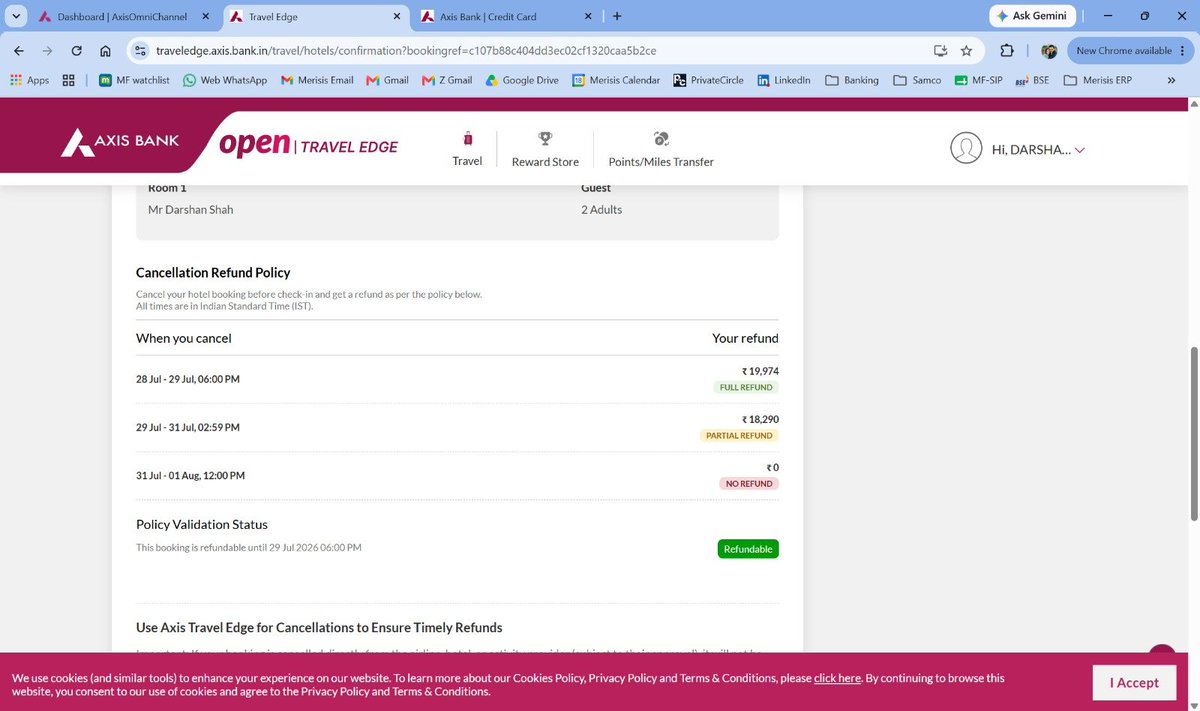
Task: Open a new browser tab
Action: (617, 17)
